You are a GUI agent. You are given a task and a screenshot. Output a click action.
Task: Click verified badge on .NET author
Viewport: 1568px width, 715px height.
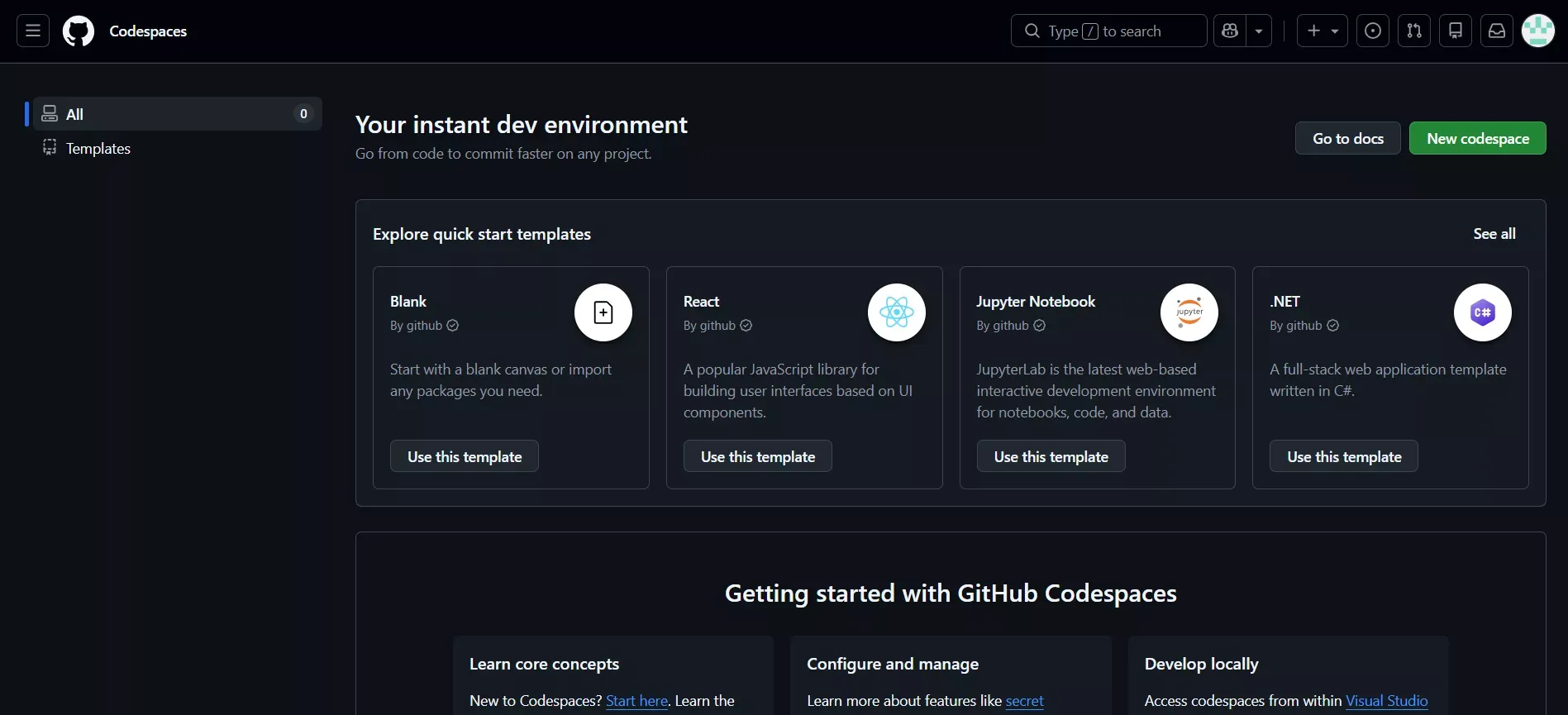click(x=1333, y=326)
